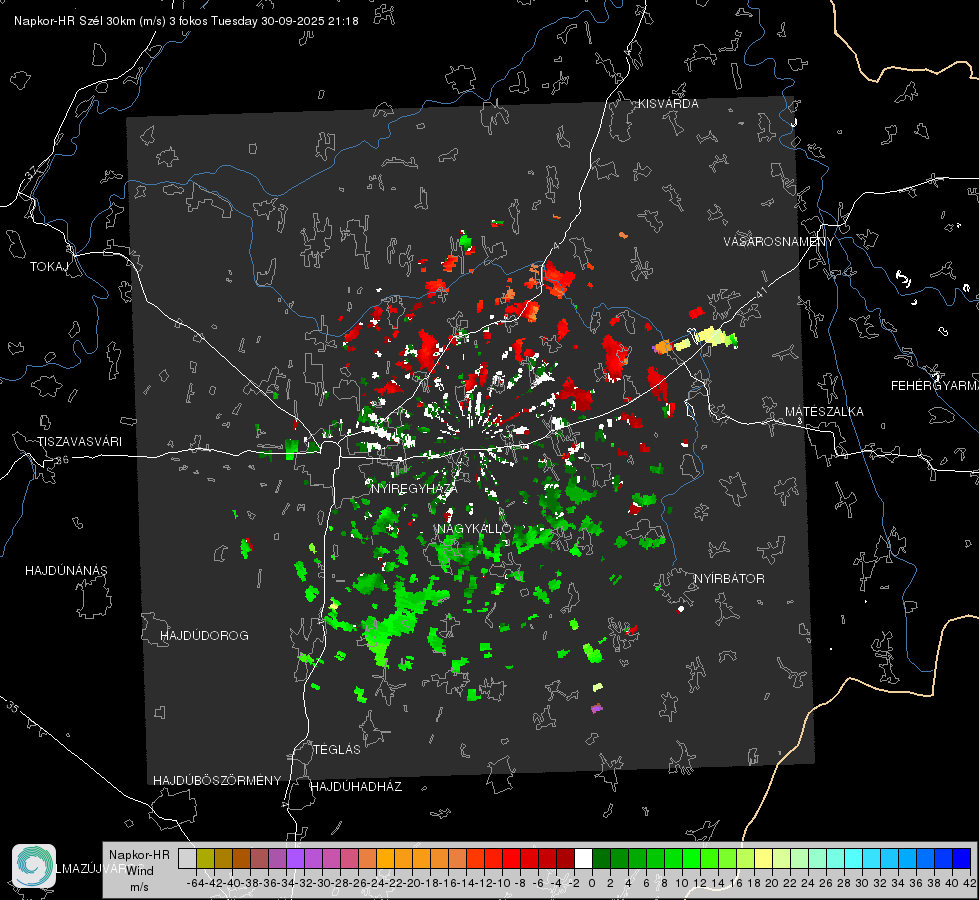Click road number 36 near Tiszavasvári

pos(62,460)
